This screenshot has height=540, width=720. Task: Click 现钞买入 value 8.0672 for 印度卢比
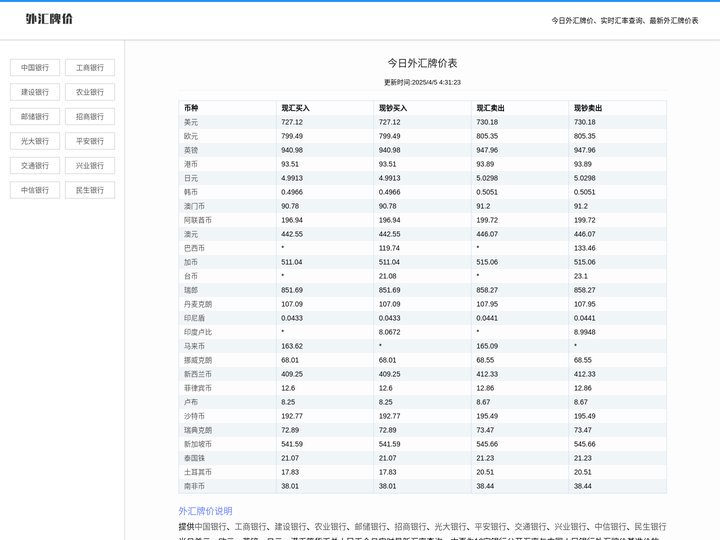pos(389,332)
